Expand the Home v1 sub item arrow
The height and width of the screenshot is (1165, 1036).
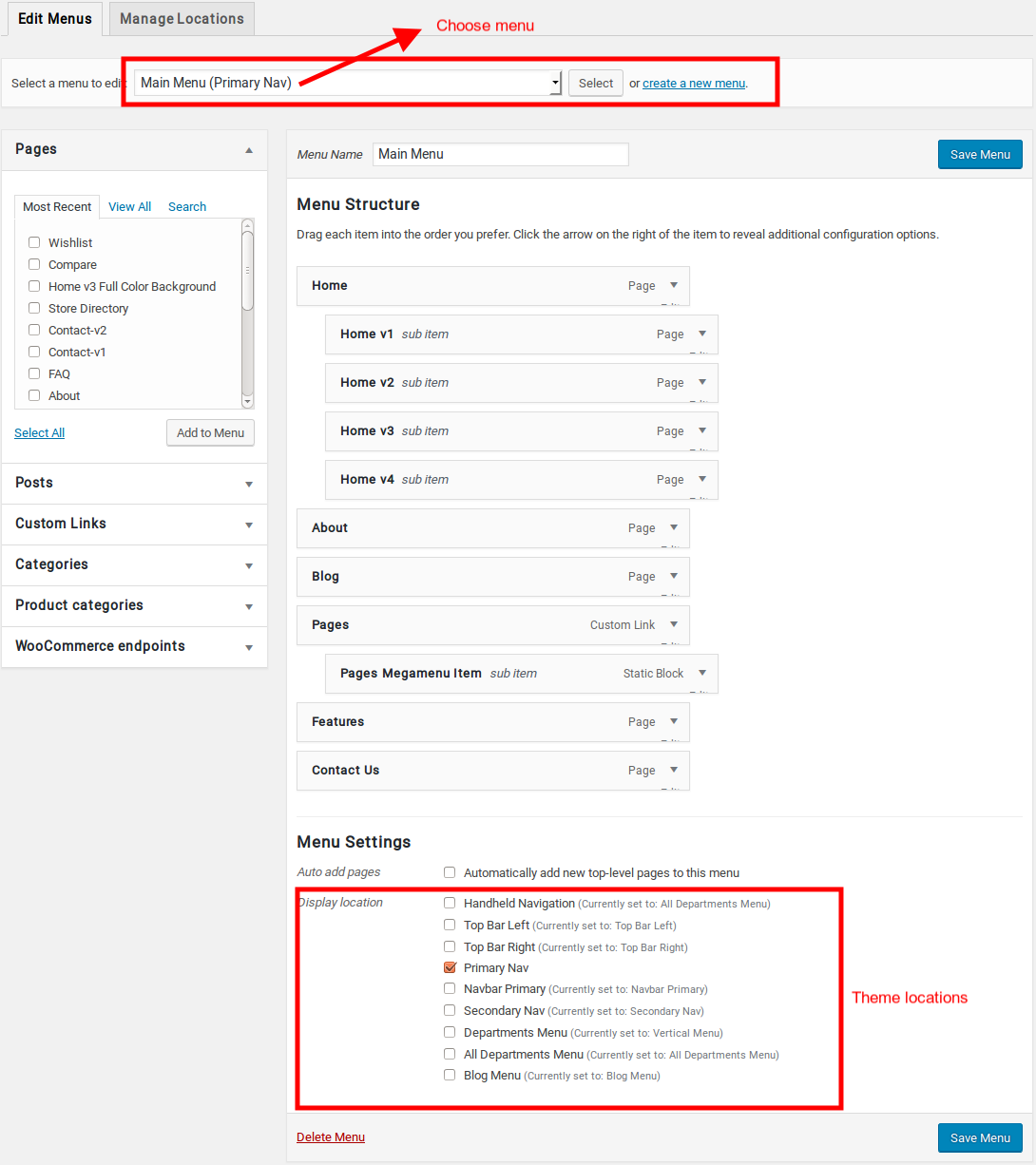tap(702, 334)
